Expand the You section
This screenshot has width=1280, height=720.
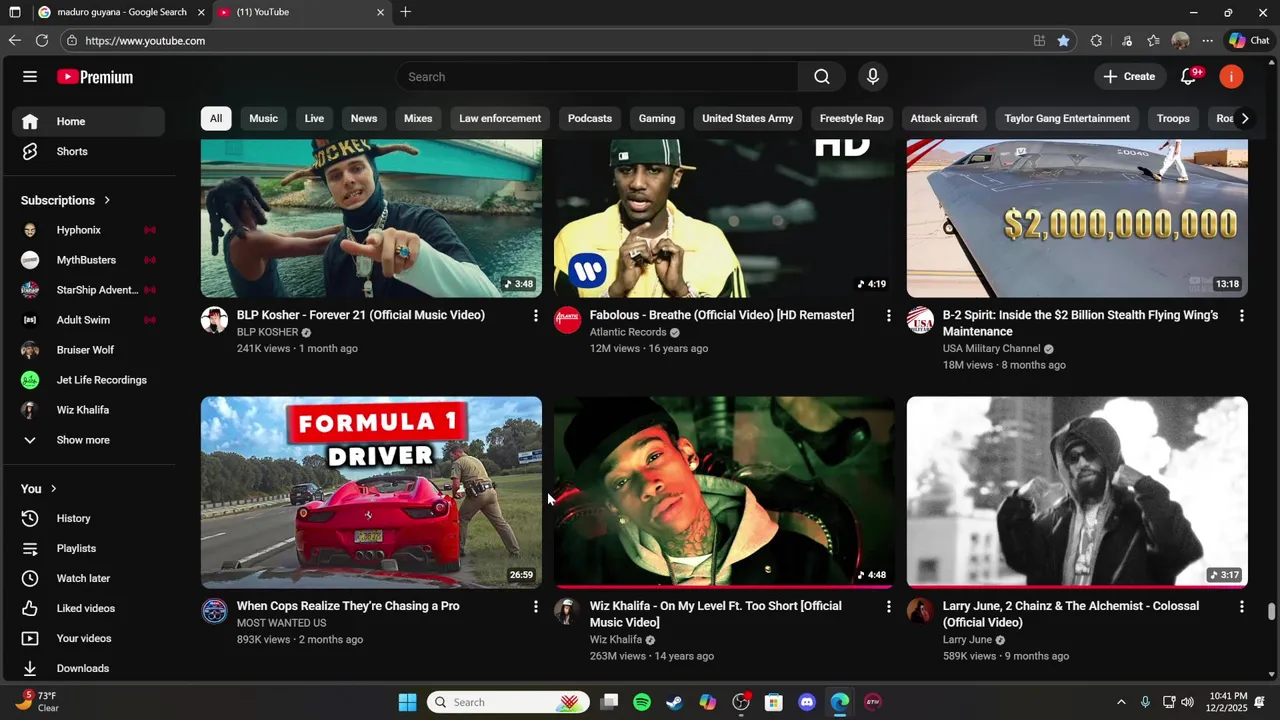click(40, 489)
